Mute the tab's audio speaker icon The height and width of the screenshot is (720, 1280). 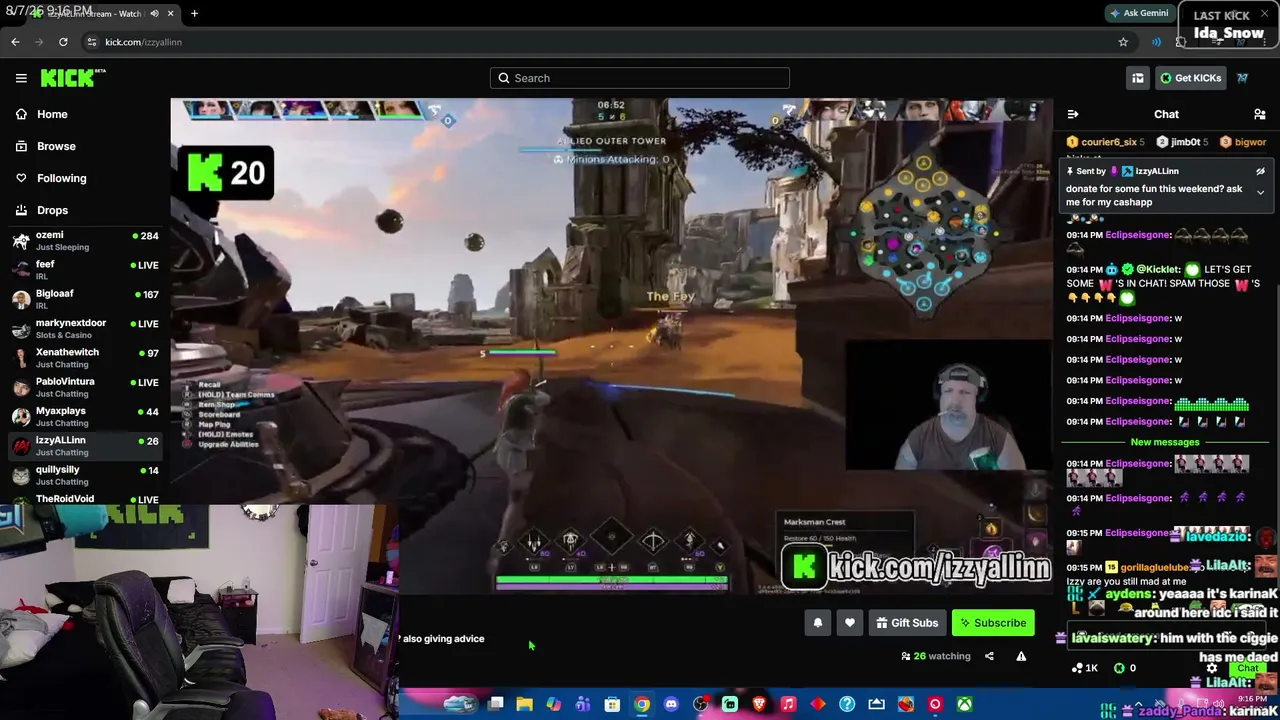154,14
